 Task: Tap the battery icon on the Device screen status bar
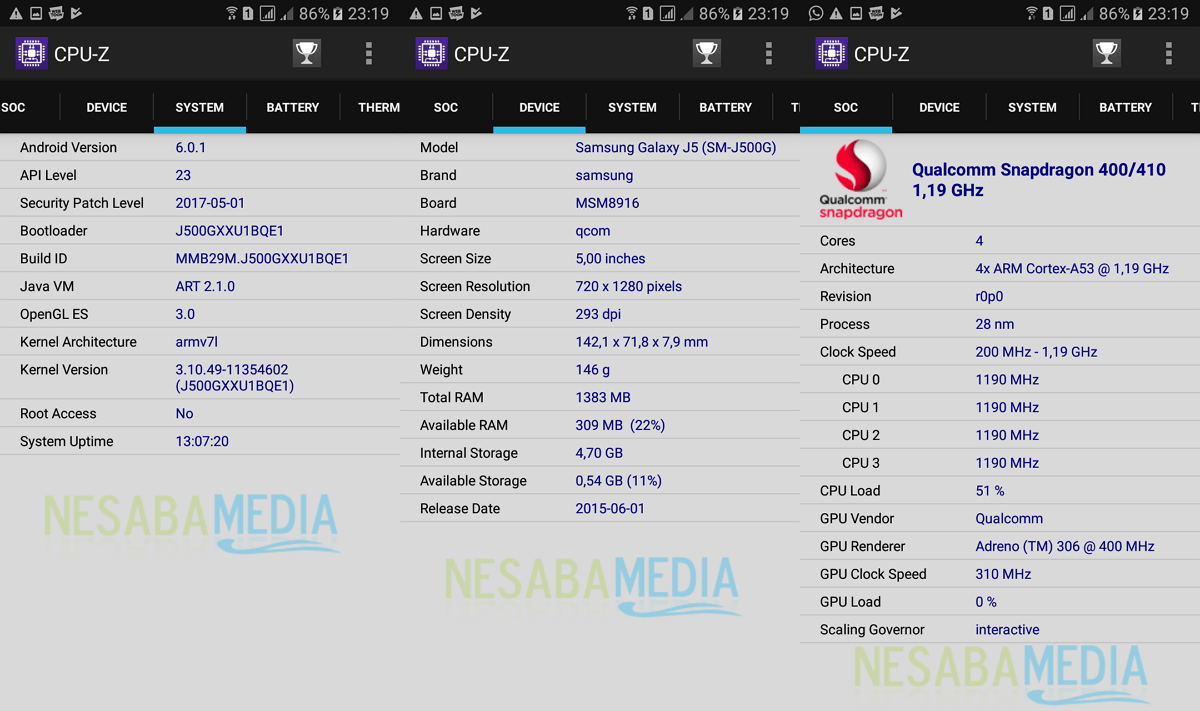click(x=739, y=13)
